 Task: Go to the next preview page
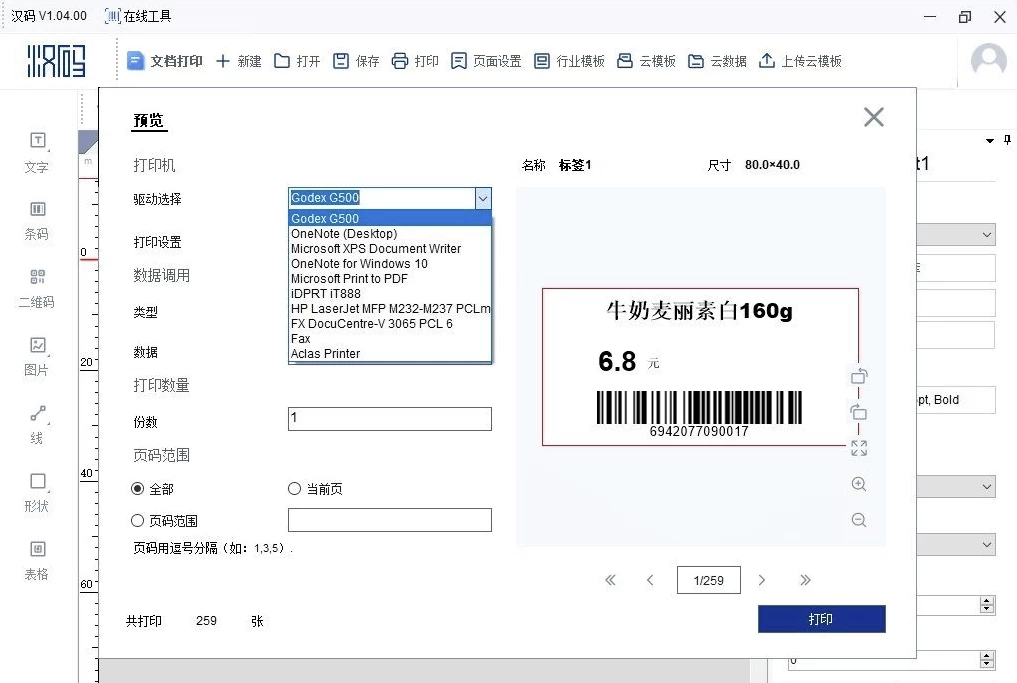click(x=762, y=580)
